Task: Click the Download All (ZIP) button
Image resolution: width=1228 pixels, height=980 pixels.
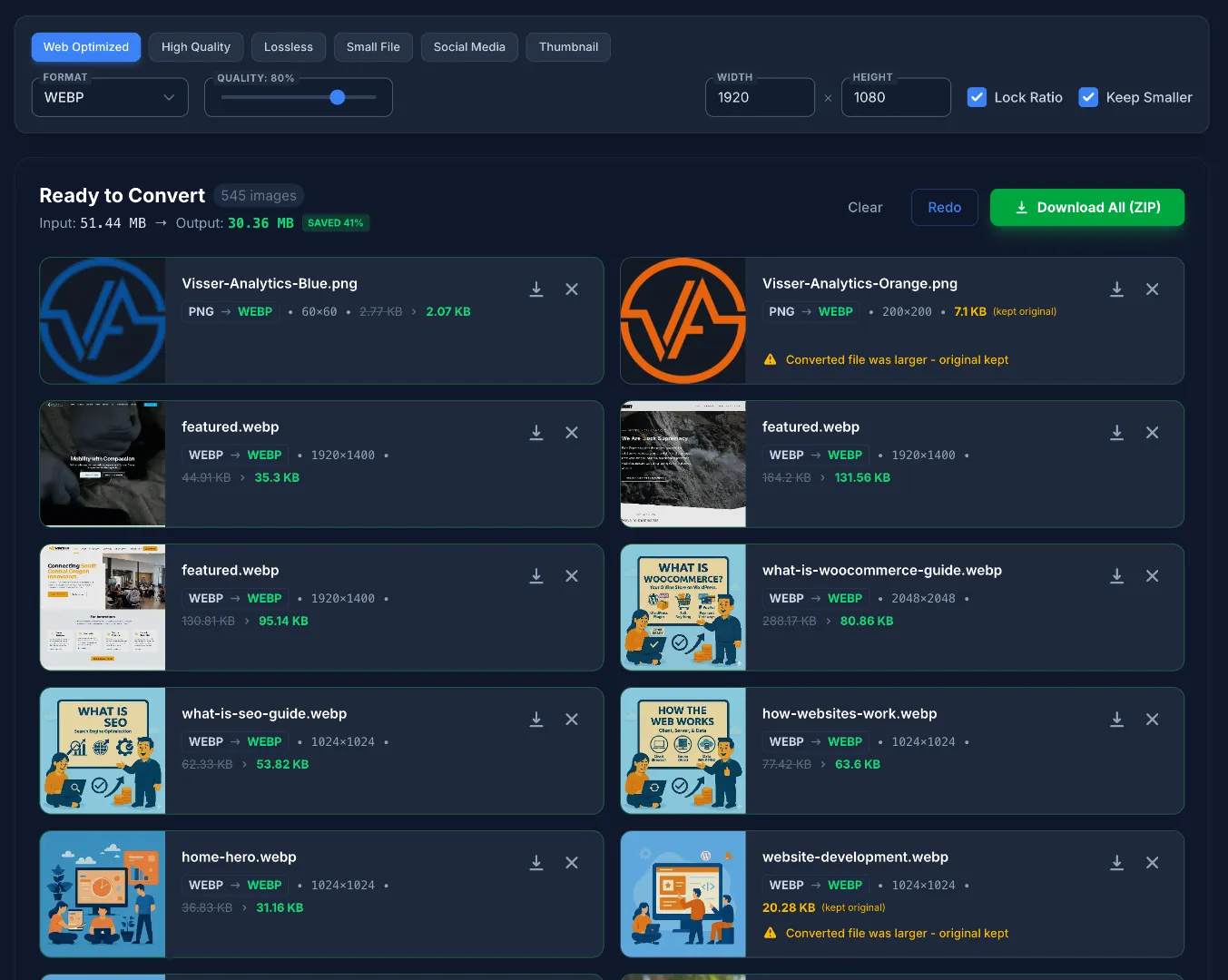Action: (x=1086, y=208)
